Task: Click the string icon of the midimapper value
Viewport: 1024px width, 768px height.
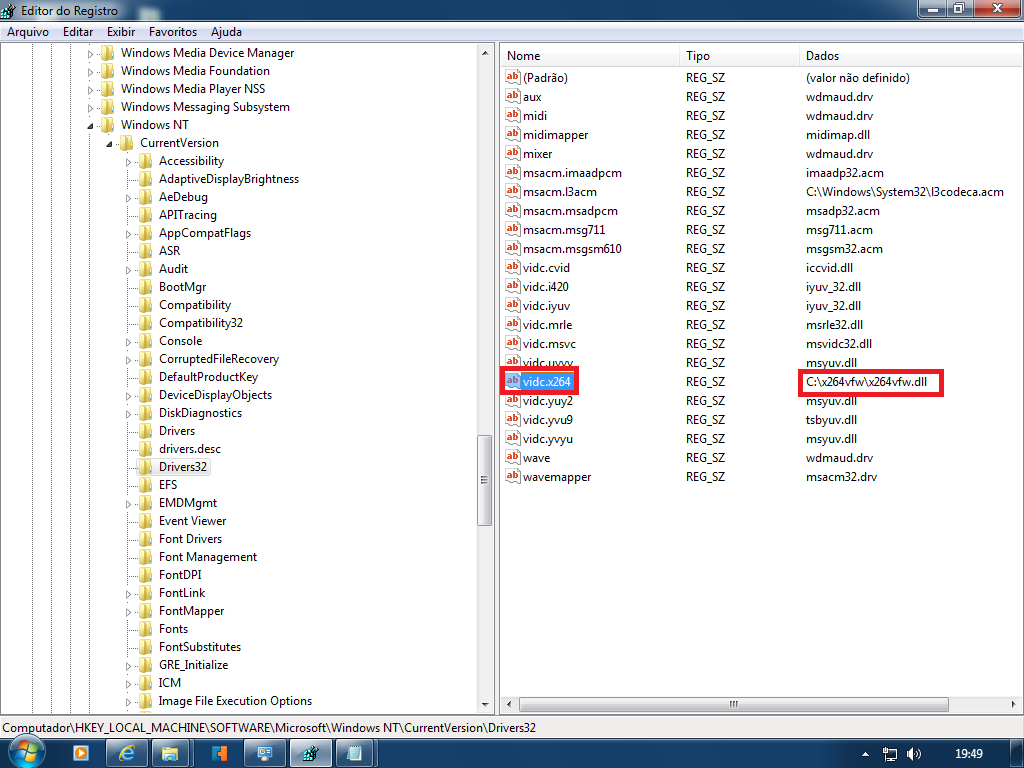Action: (513, 134)
